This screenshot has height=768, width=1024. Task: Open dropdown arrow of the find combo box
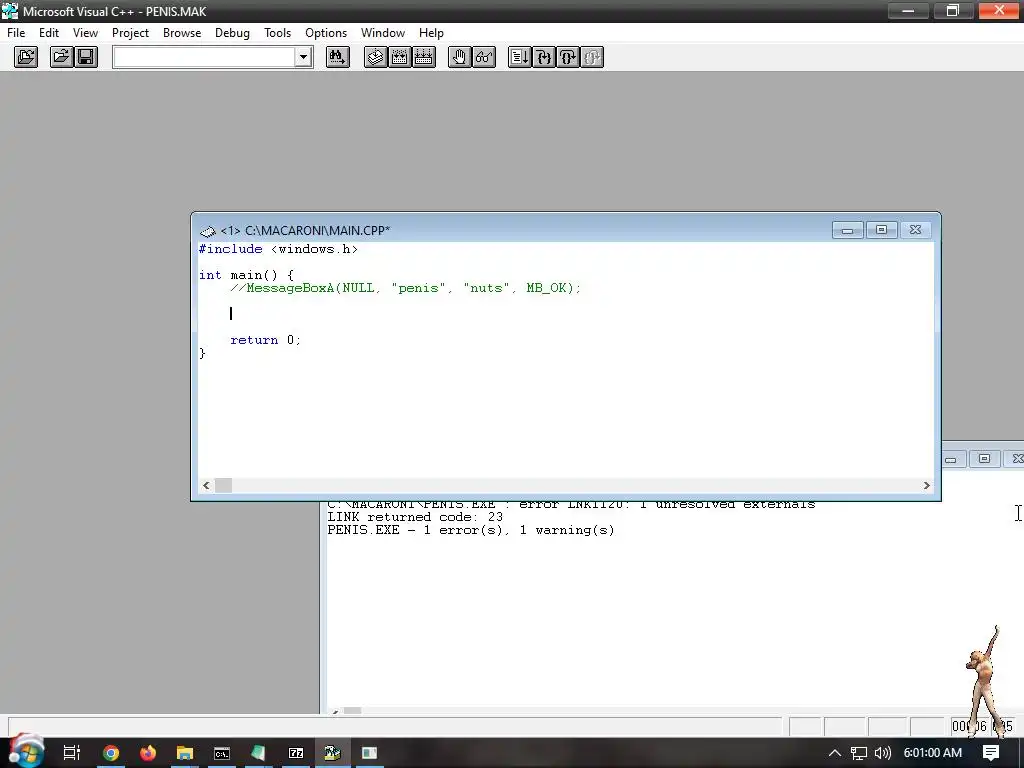point(303,57)
